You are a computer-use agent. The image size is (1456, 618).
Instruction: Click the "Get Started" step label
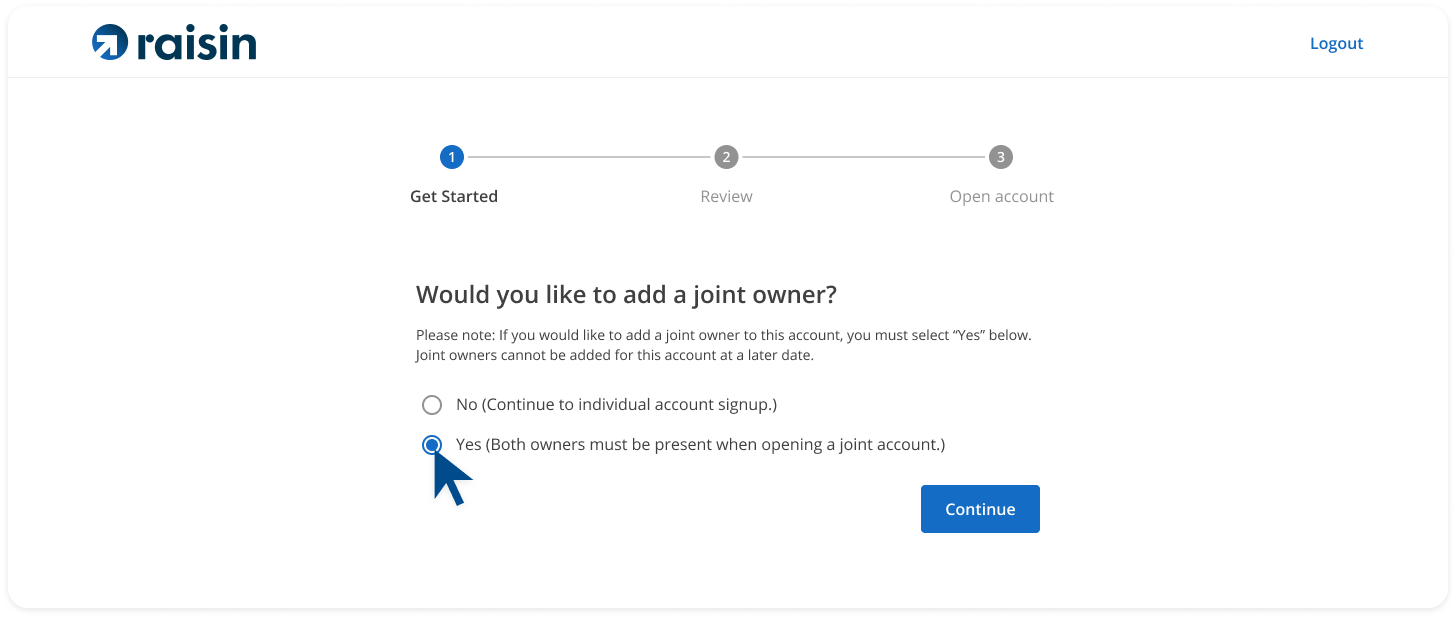coord(454,196)
